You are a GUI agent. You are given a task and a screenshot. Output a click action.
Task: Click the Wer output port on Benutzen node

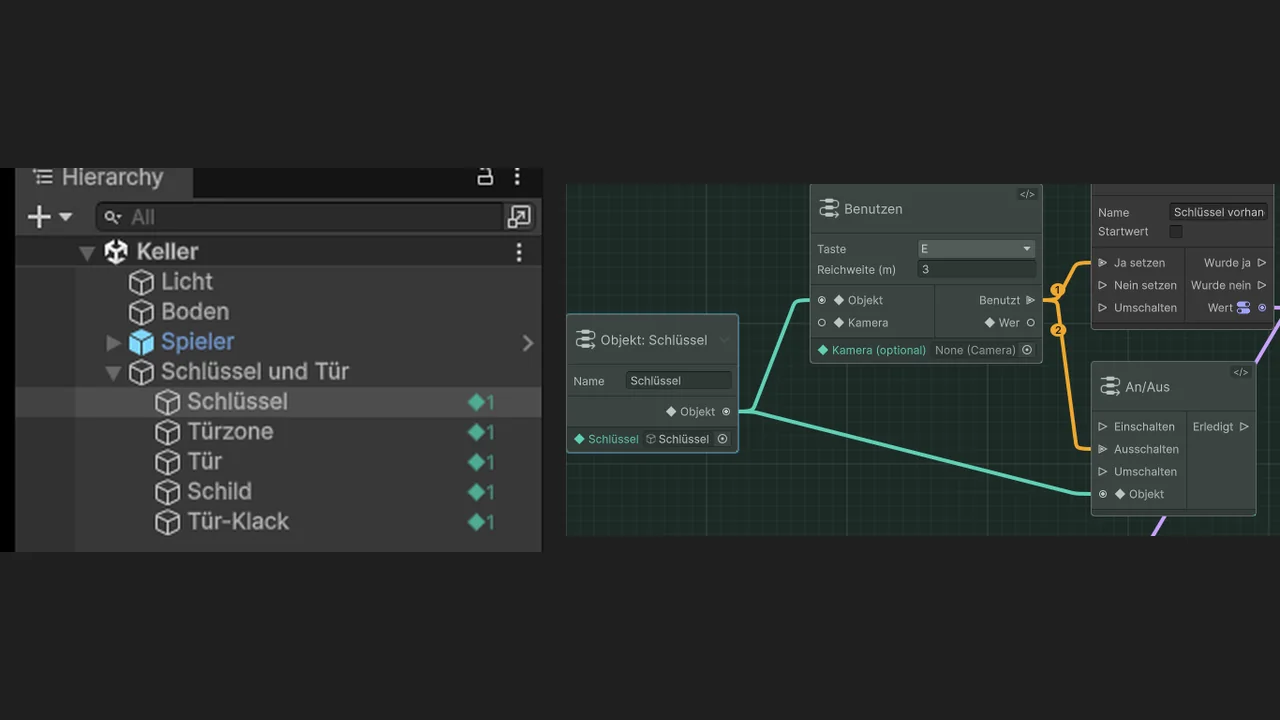(1030, 323)
